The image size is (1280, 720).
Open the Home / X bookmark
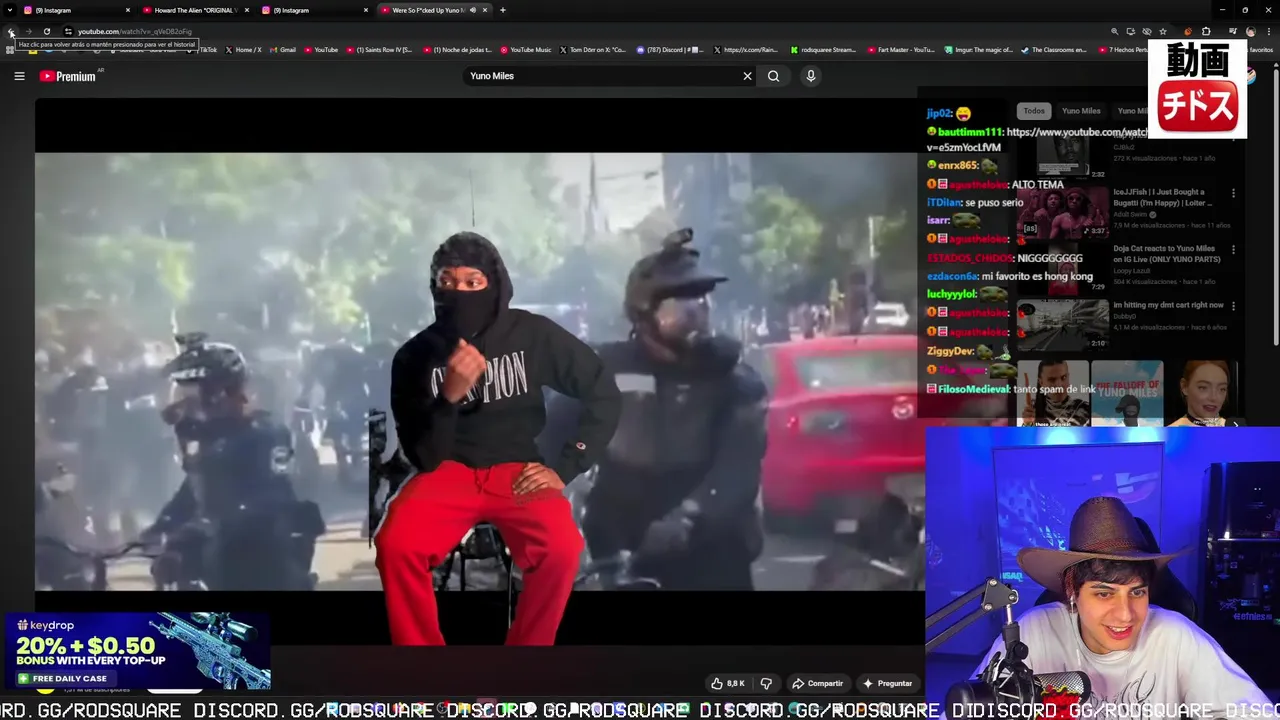pyautogui.click(x=243, y=50)
